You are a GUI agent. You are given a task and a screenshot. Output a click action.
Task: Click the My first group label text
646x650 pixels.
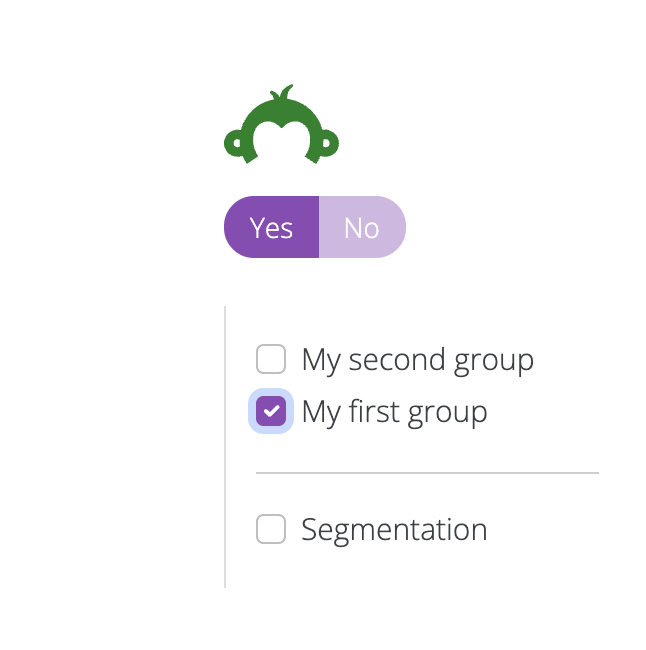(394, 411)
